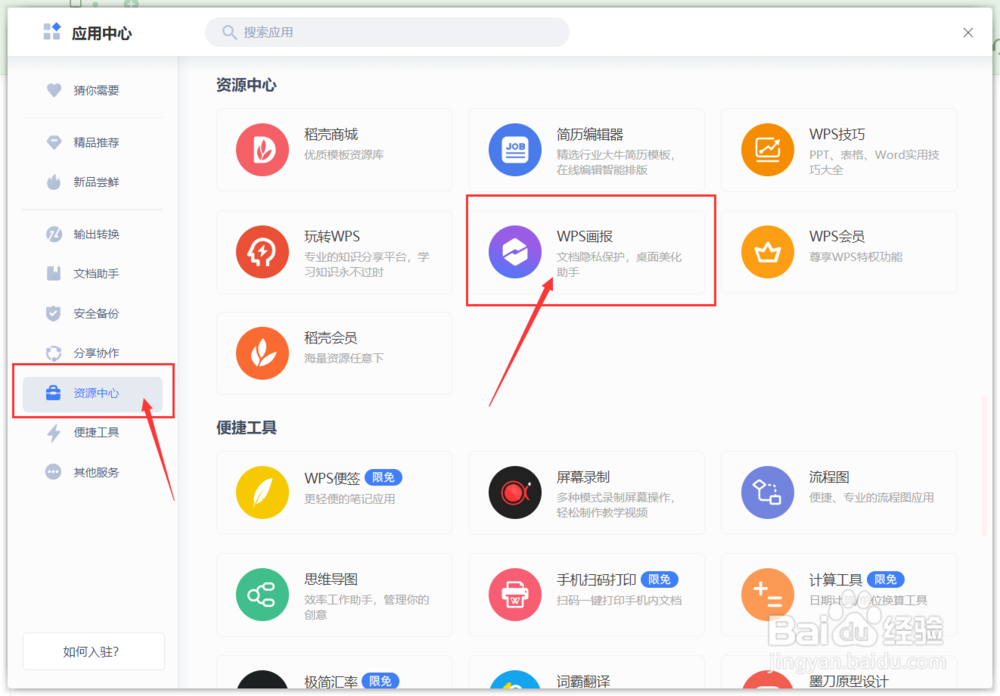Screen dimensions: 1000x696
Task: Click the search magnifier icon
Action: pyautogui.click(x=229, y=32)
